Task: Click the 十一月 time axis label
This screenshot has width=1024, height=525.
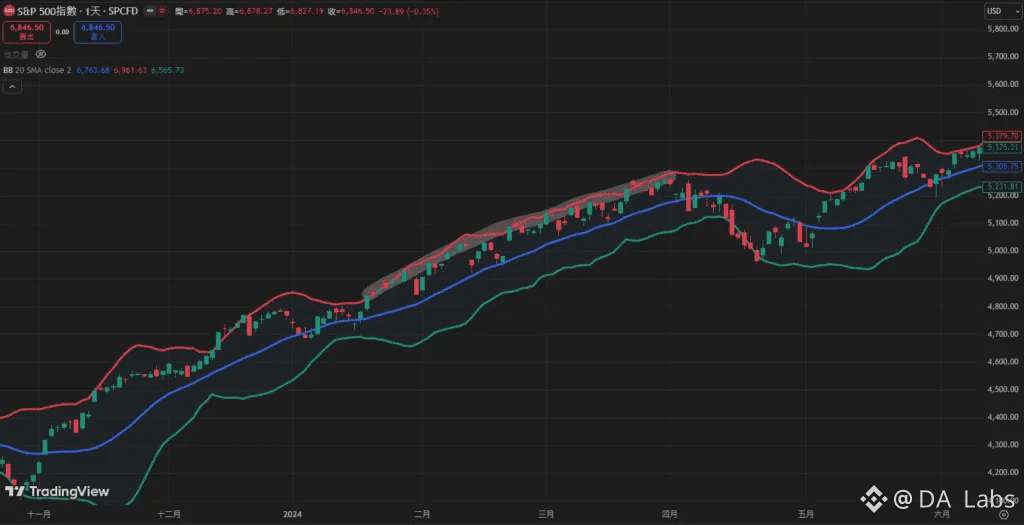Action: (39, 515)
